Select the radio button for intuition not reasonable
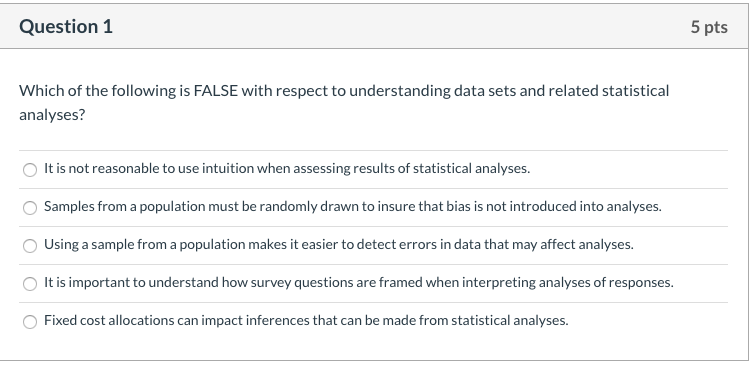This screenshot has width=753, height=366. [x=30, y=170]
